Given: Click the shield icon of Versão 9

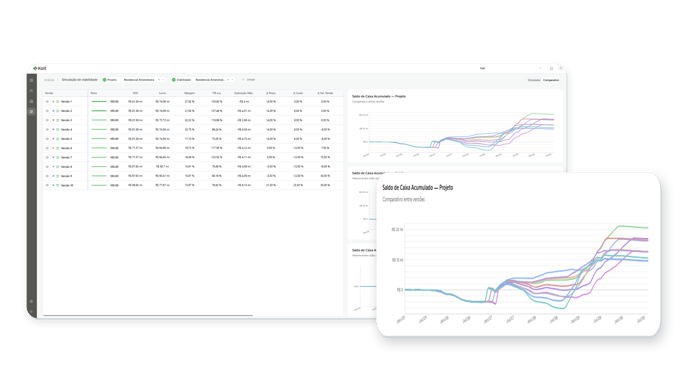Looking at the screenshot, I should point(58,176).
